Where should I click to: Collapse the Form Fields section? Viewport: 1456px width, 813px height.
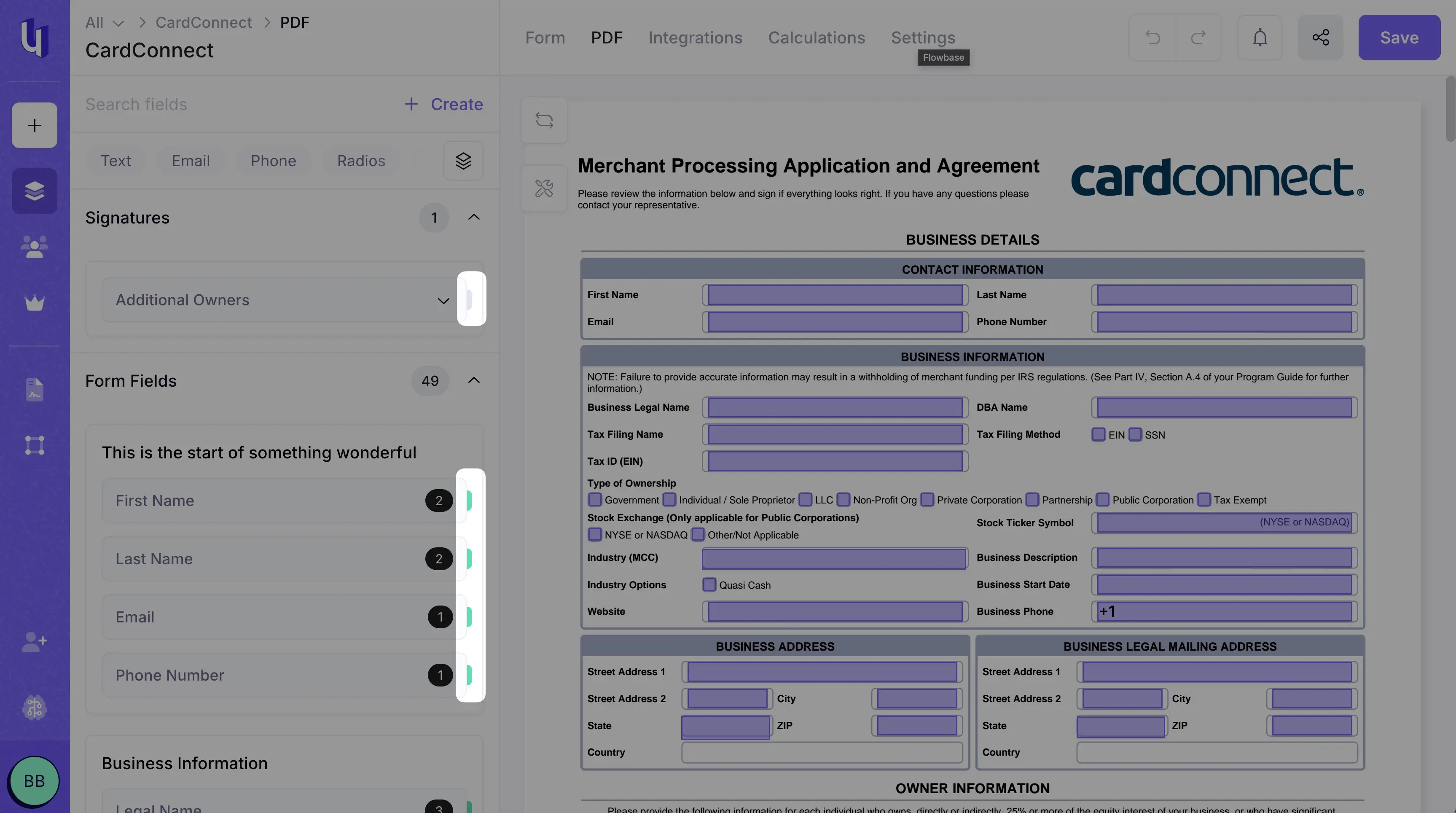(x=474, y=380)
